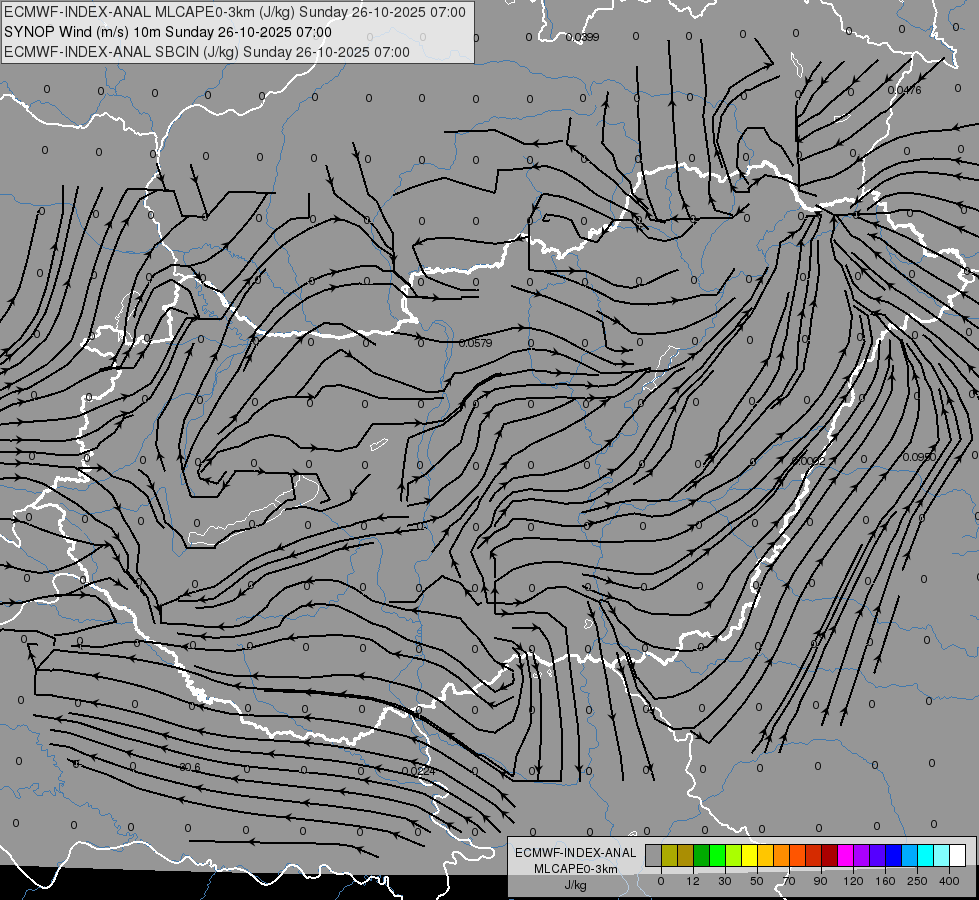Click the dark red legend swatch

click(x=830, y=855)
